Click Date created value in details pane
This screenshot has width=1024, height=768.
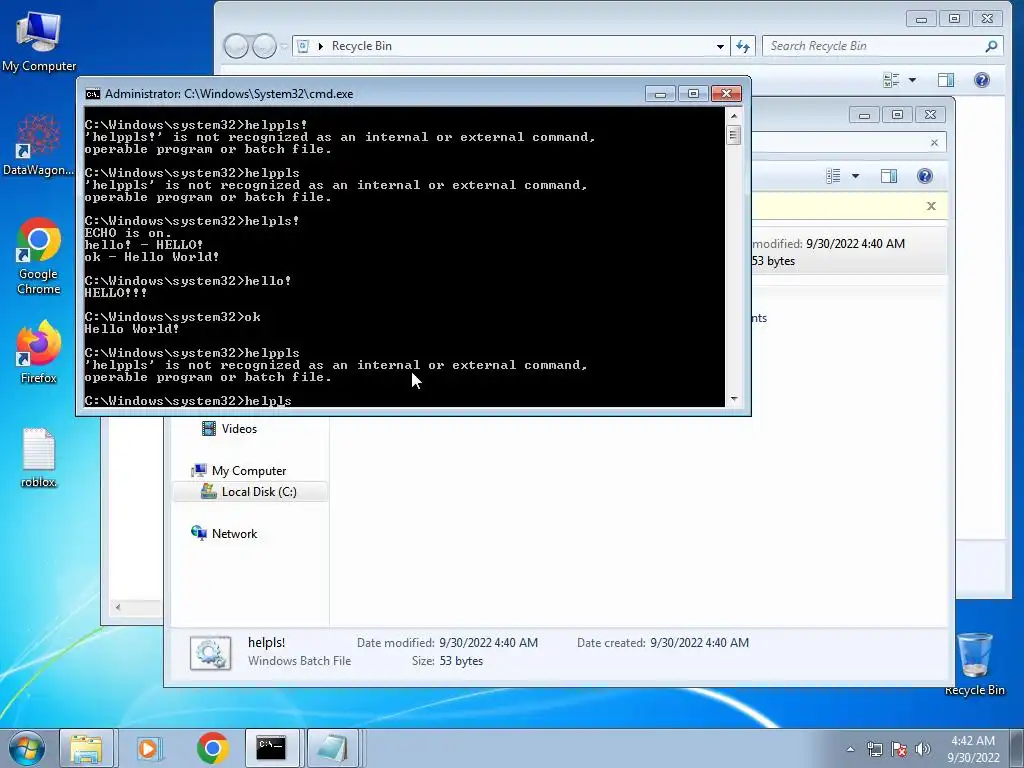click(x=699, y=643)
